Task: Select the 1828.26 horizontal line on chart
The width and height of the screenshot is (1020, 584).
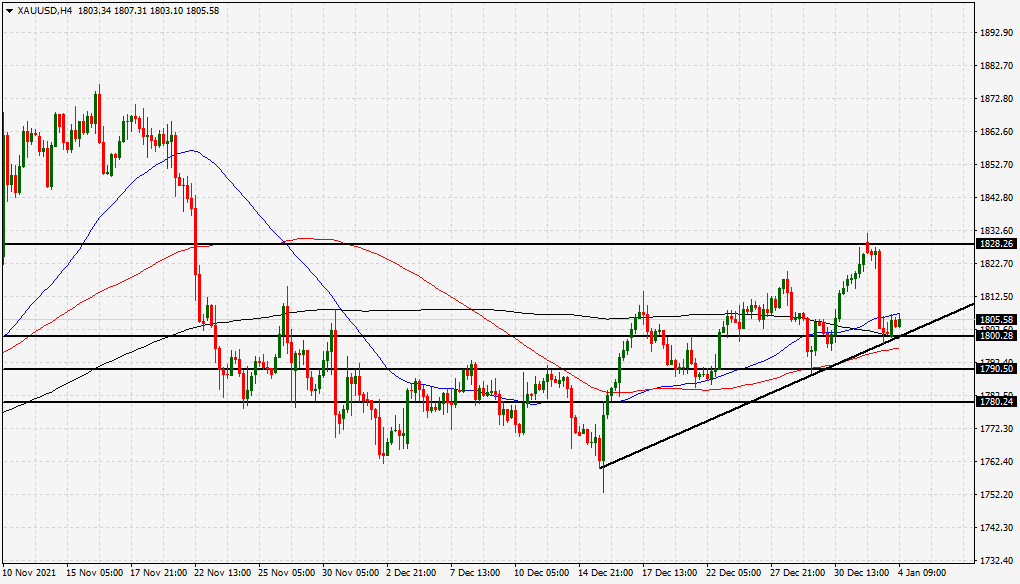Action: point(488,244)
